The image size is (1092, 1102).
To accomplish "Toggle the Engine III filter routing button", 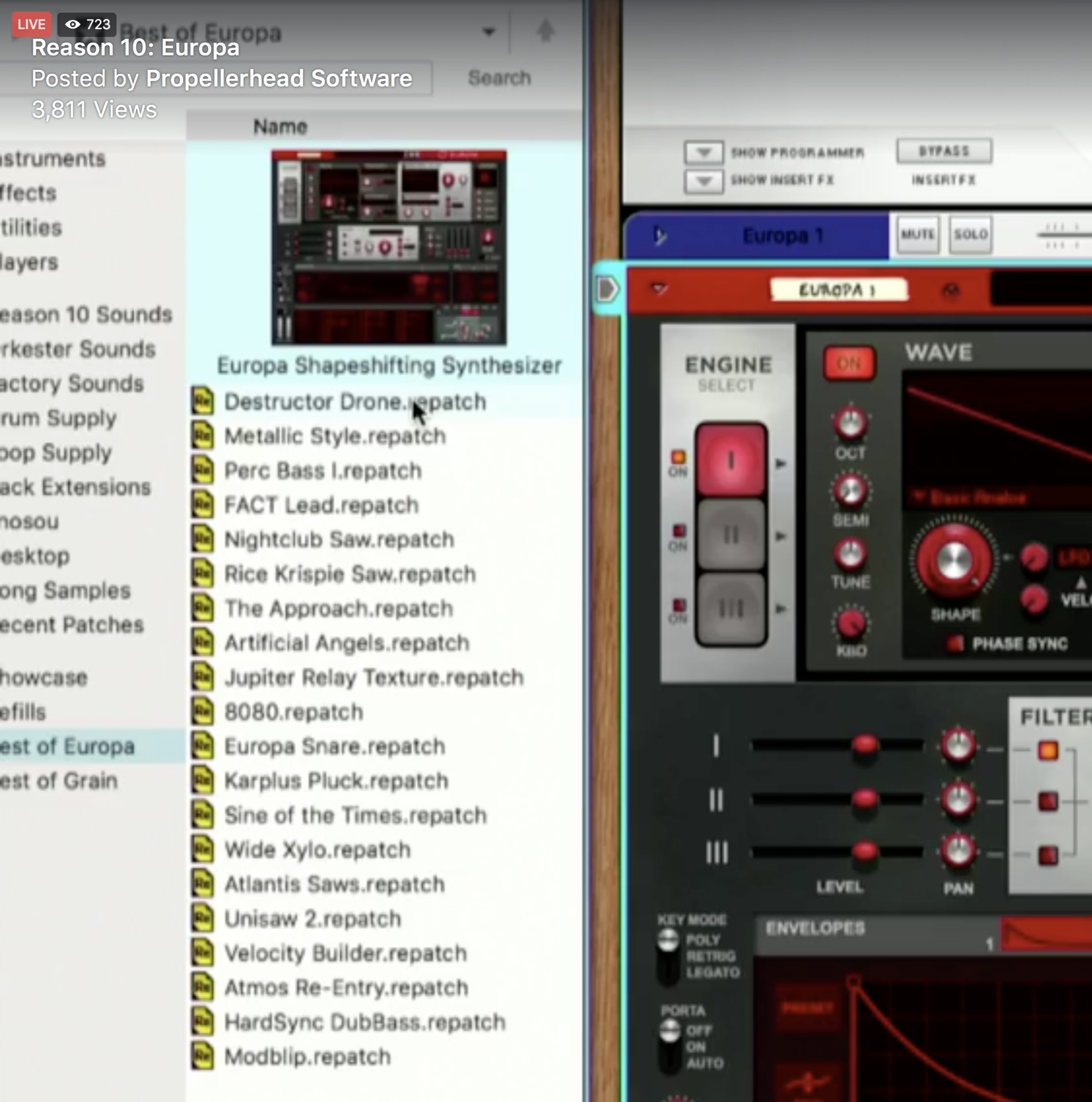I will (1048, 855).
